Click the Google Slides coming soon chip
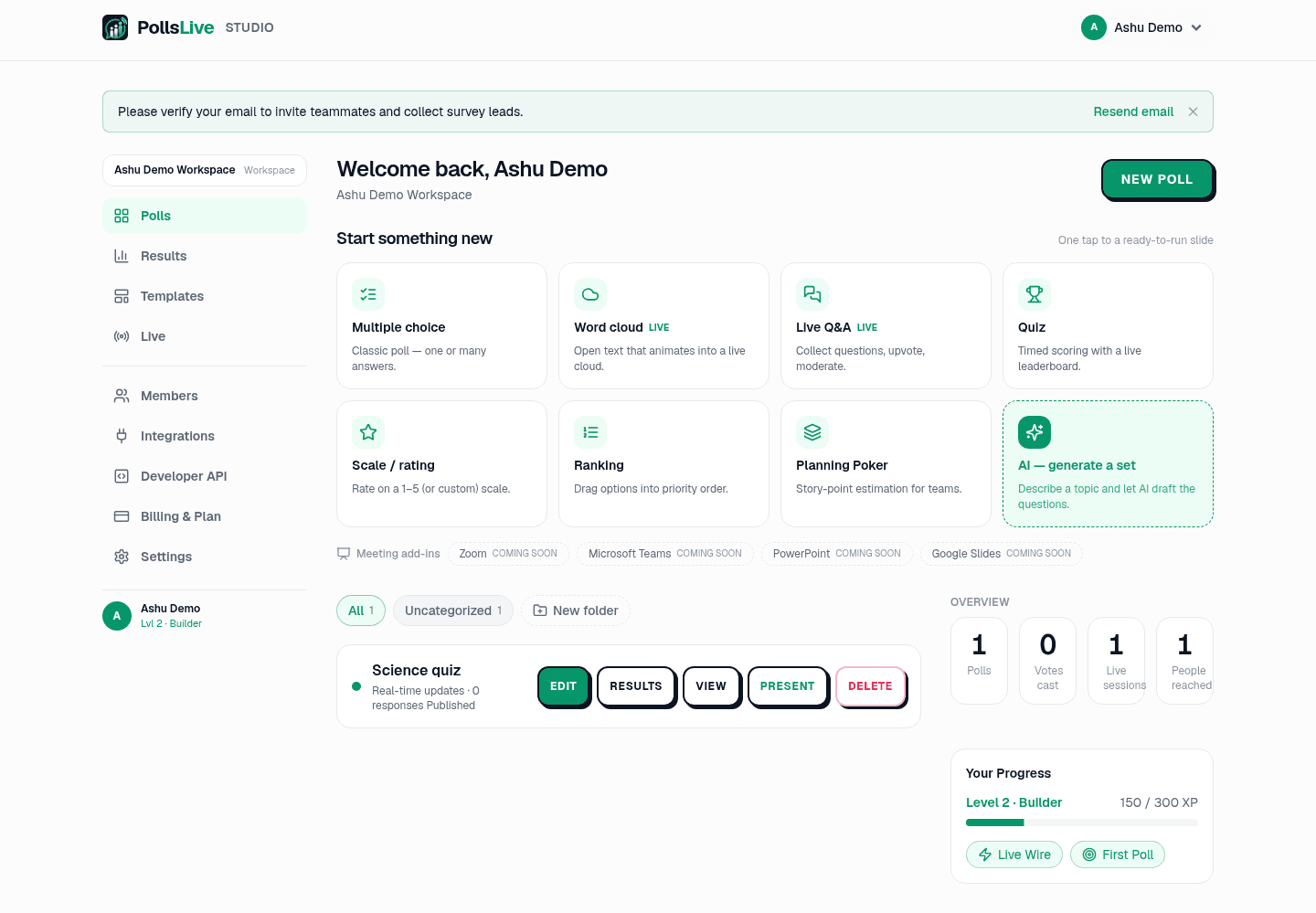This screenshot has width=1316, height=913. tap(1002, 554)
